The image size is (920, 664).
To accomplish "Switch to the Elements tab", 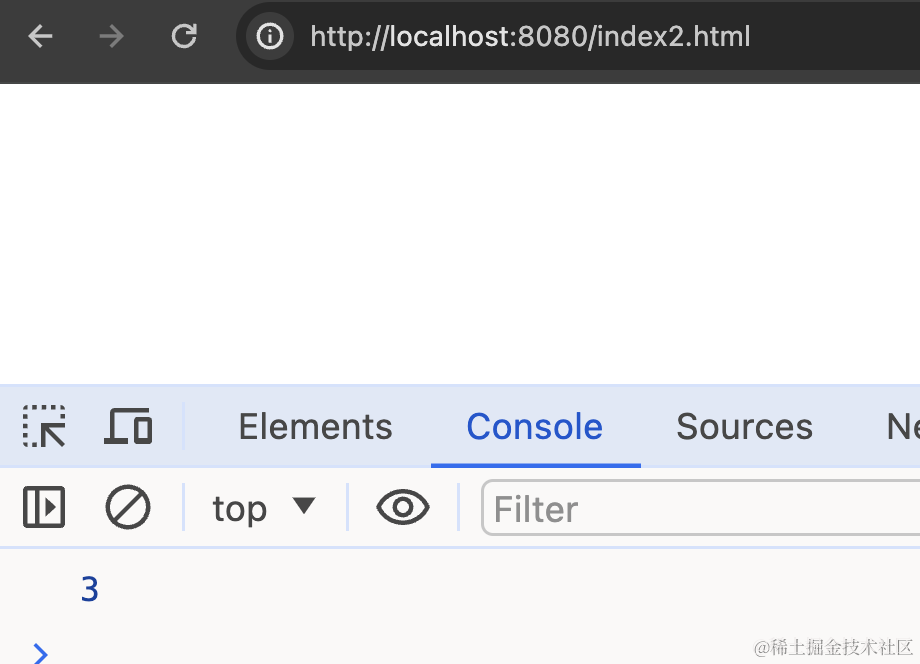I will tap(316, 426).
